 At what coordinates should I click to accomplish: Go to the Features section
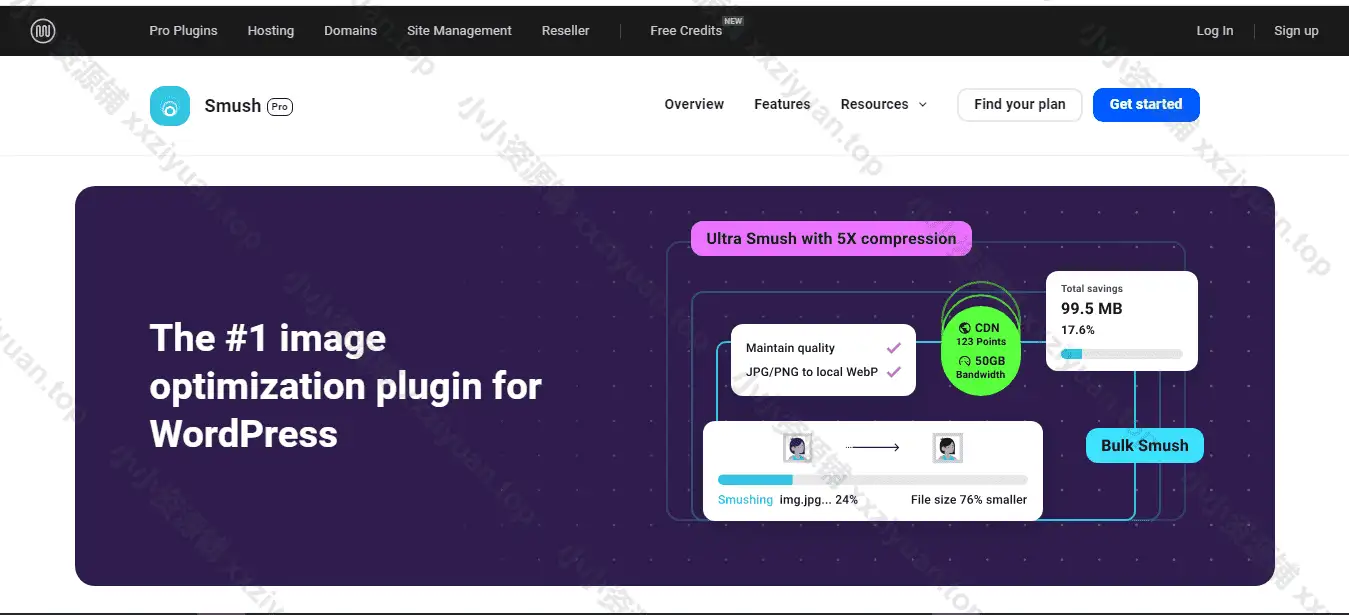782,105
